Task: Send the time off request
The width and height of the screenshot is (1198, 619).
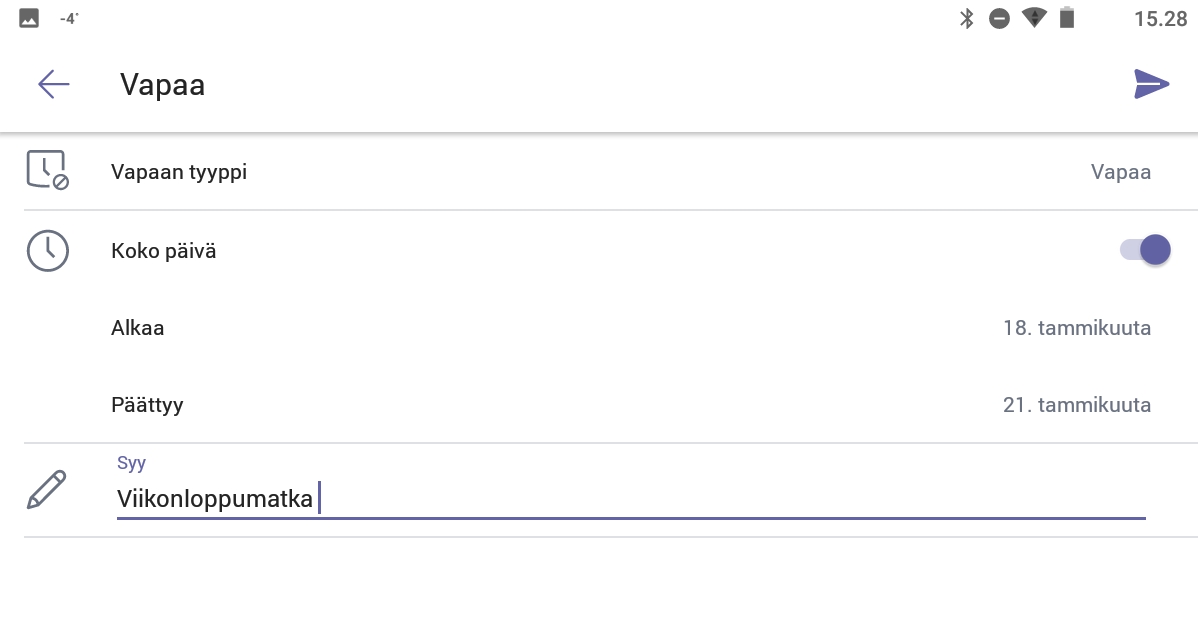Action: pos(1151,85)
